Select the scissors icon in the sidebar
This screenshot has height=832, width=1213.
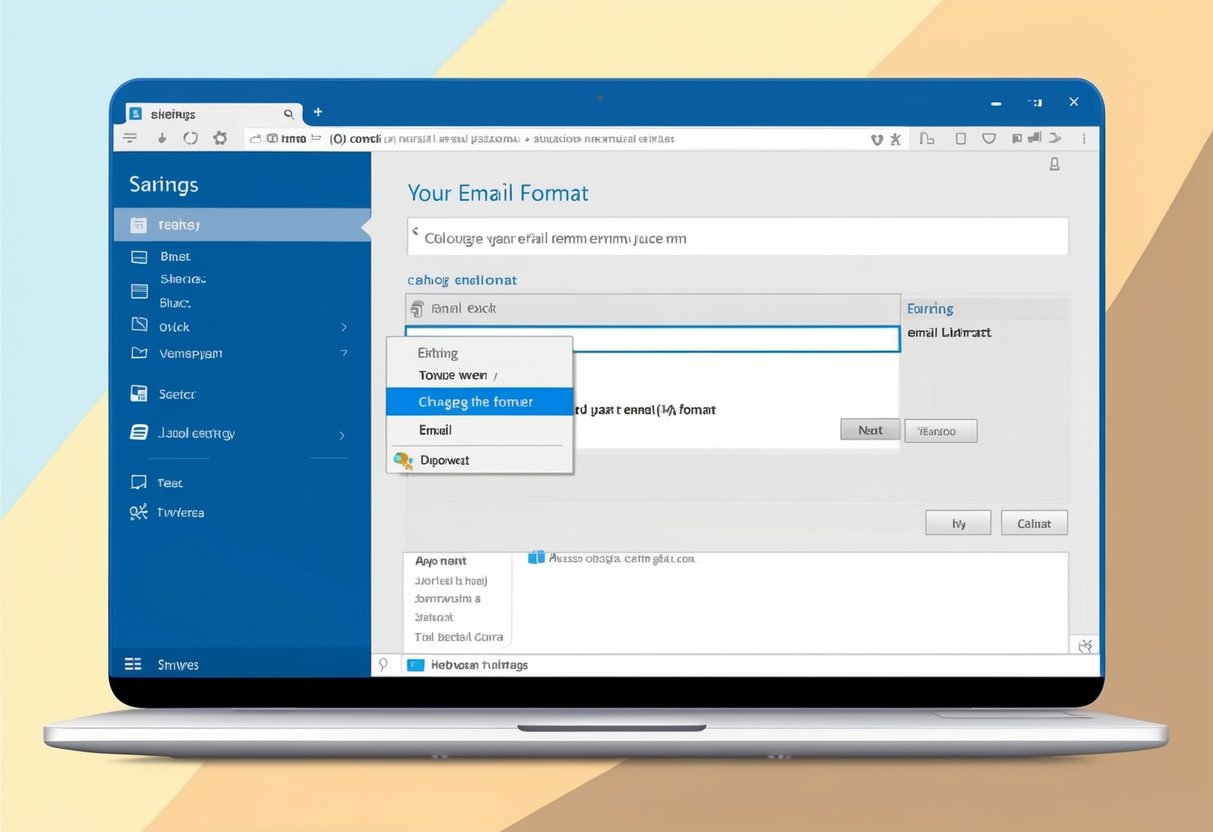click(137, 512)
